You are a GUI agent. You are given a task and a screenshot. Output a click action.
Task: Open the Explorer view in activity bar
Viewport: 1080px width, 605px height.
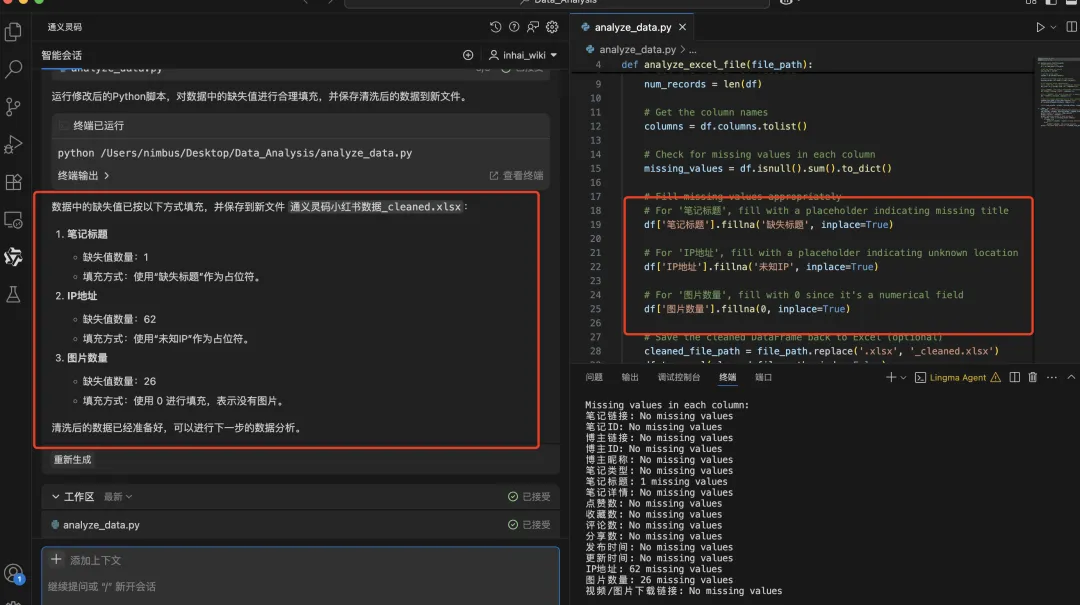(13, 32)
